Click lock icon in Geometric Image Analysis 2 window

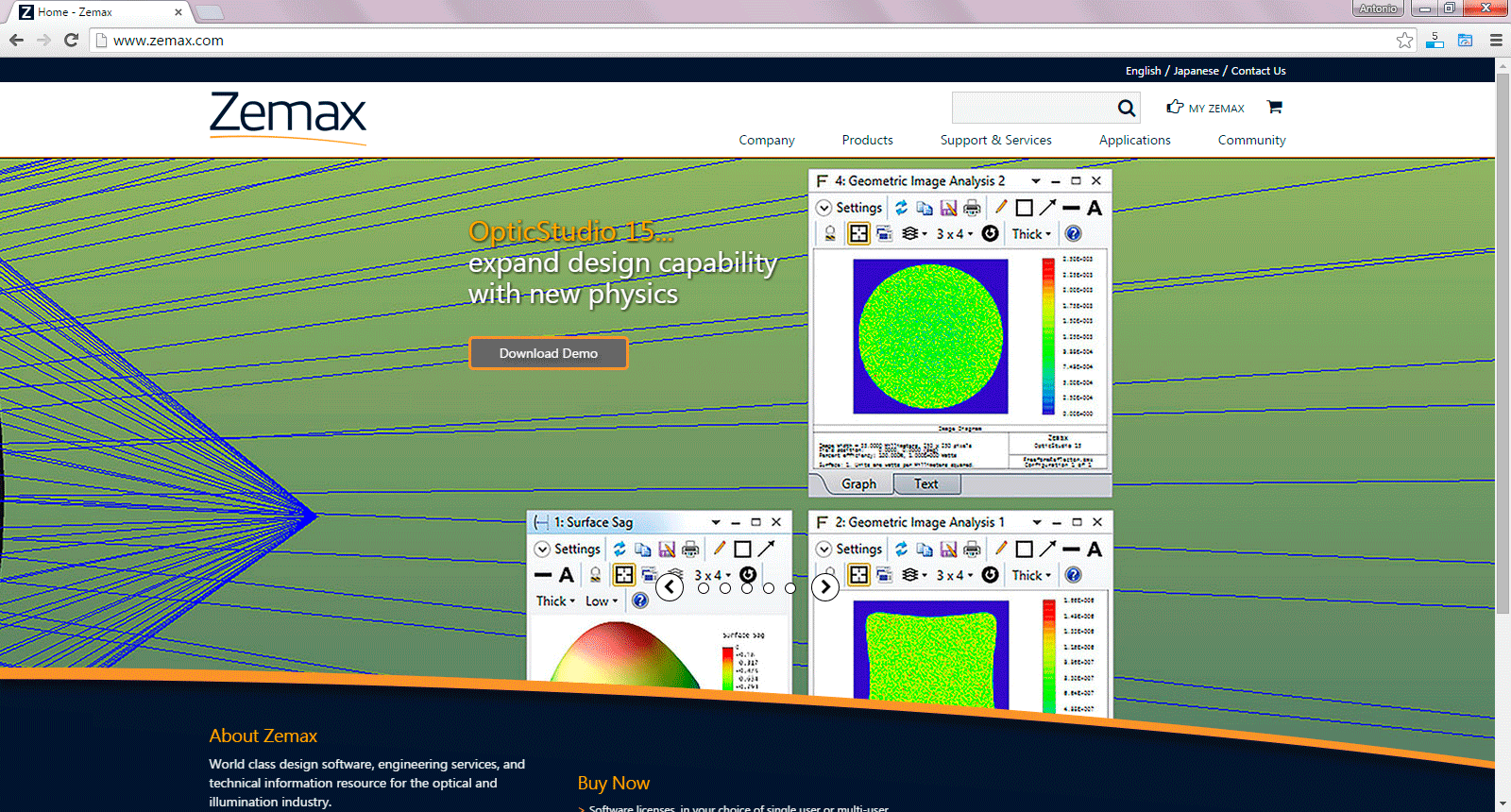830,233
